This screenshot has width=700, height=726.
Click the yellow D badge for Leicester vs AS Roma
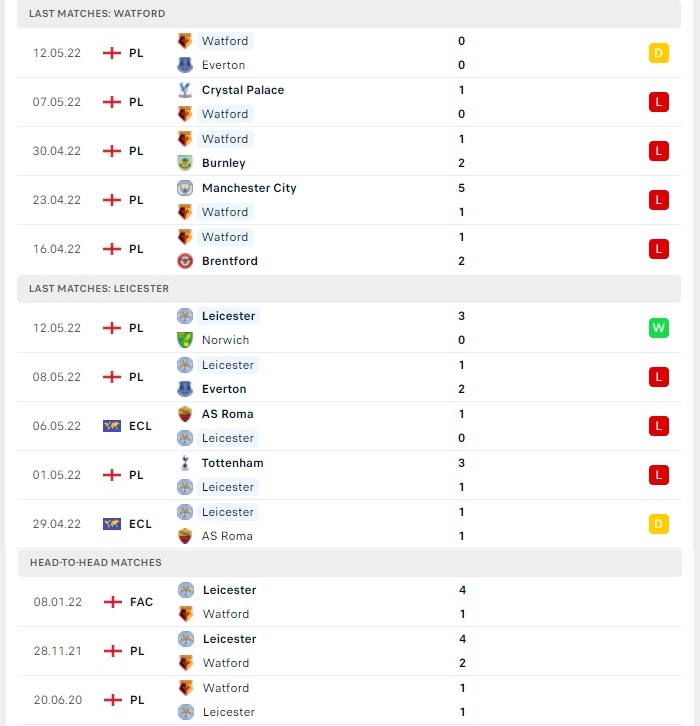point(658,524)
